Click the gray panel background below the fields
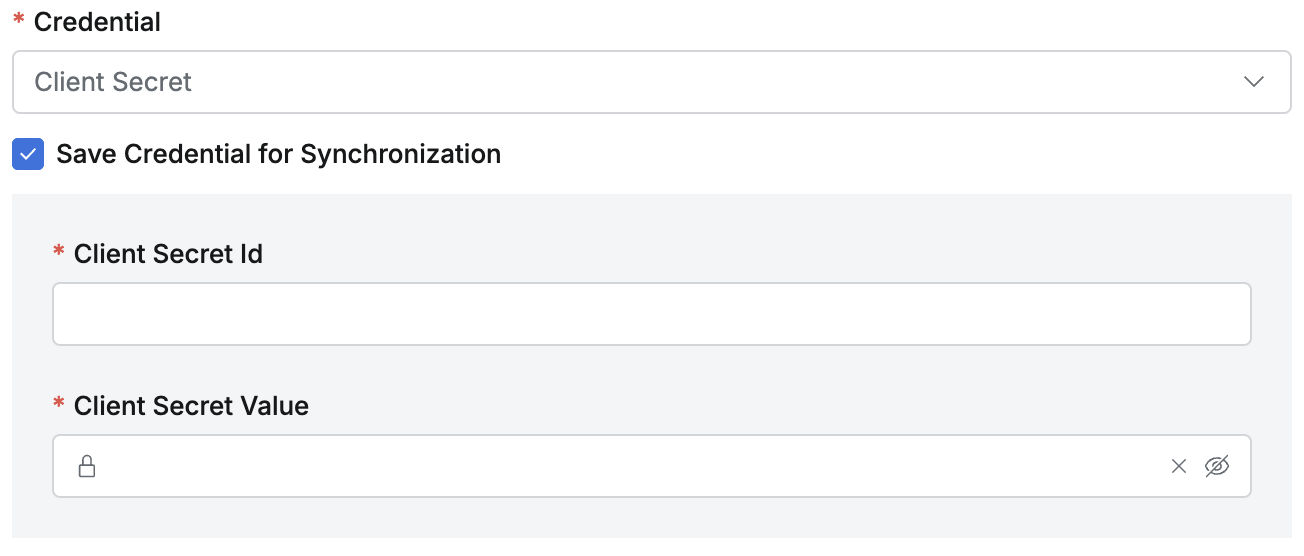This screenshot has height=556, width=1304. click(651, 520)
